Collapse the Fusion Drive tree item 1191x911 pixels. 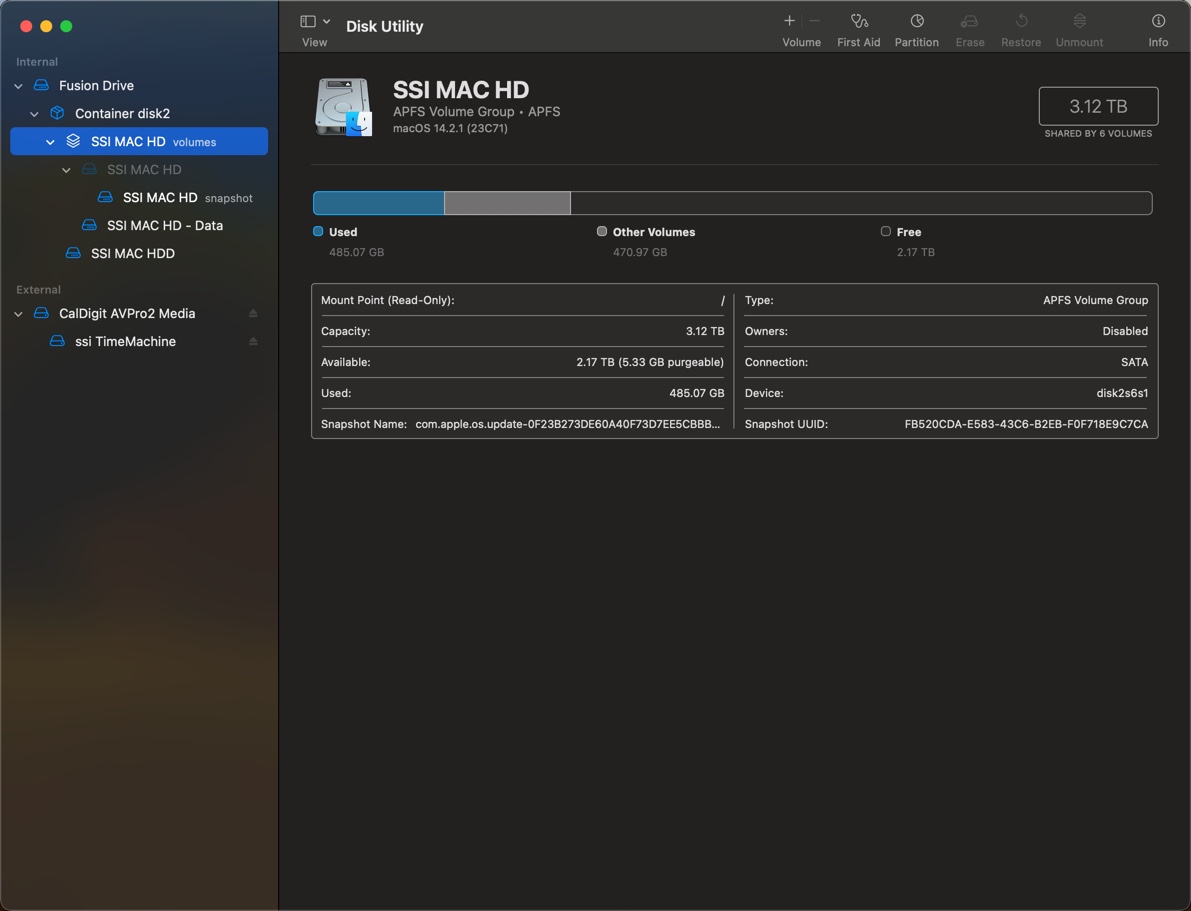coord(18,86)
